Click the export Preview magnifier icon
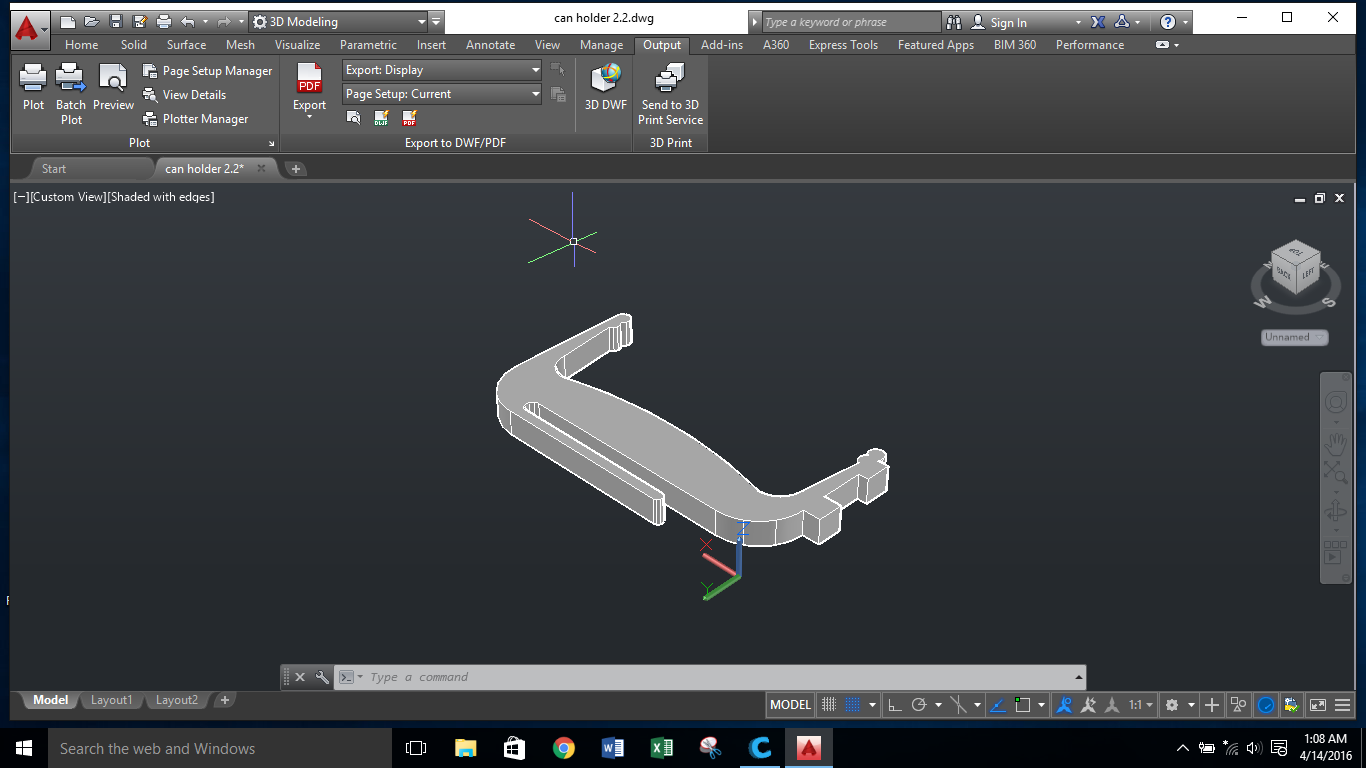This screenshot has height=768, width=1366. (x=353, y=118)
